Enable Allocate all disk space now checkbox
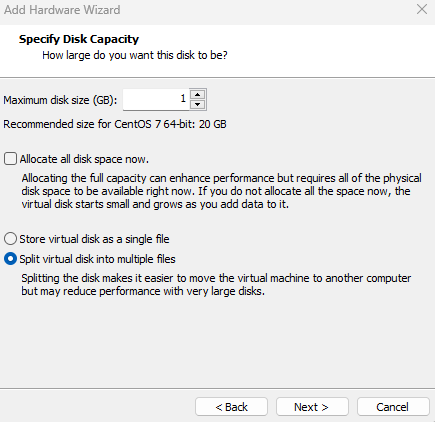 (10, 159)
